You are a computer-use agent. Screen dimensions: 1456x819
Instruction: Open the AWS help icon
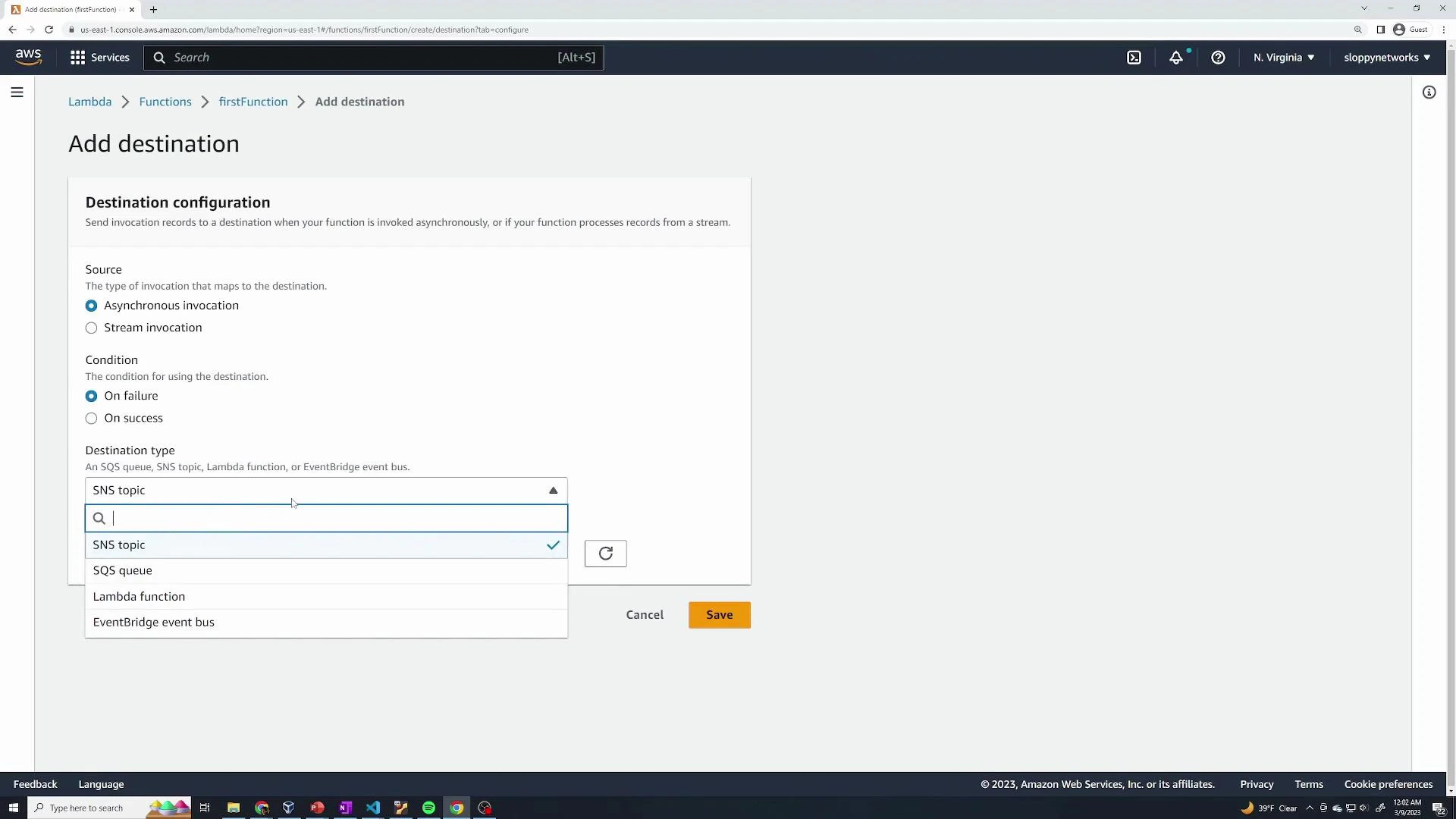tap(1218, 57)
